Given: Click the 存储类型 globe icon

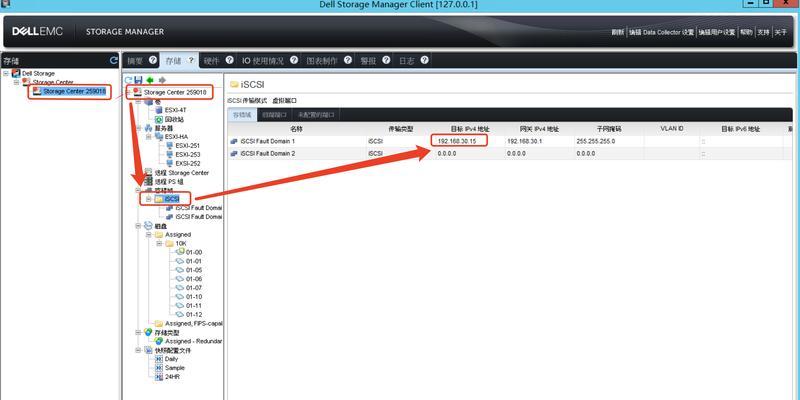Looking at the screenshot, I should (148, 332).
